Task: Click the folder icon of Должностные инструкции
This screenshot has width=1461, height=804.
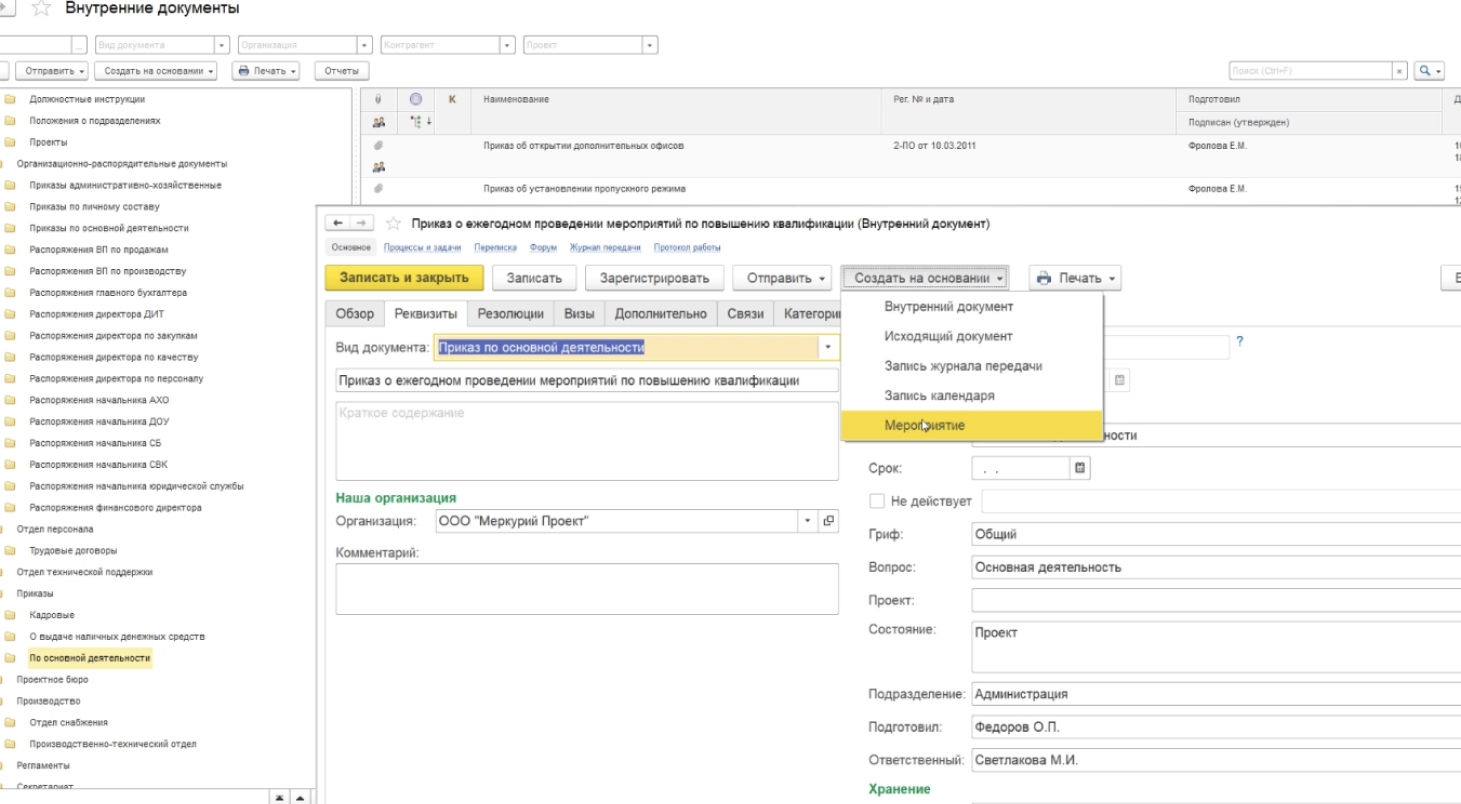Action: [9, 99]
